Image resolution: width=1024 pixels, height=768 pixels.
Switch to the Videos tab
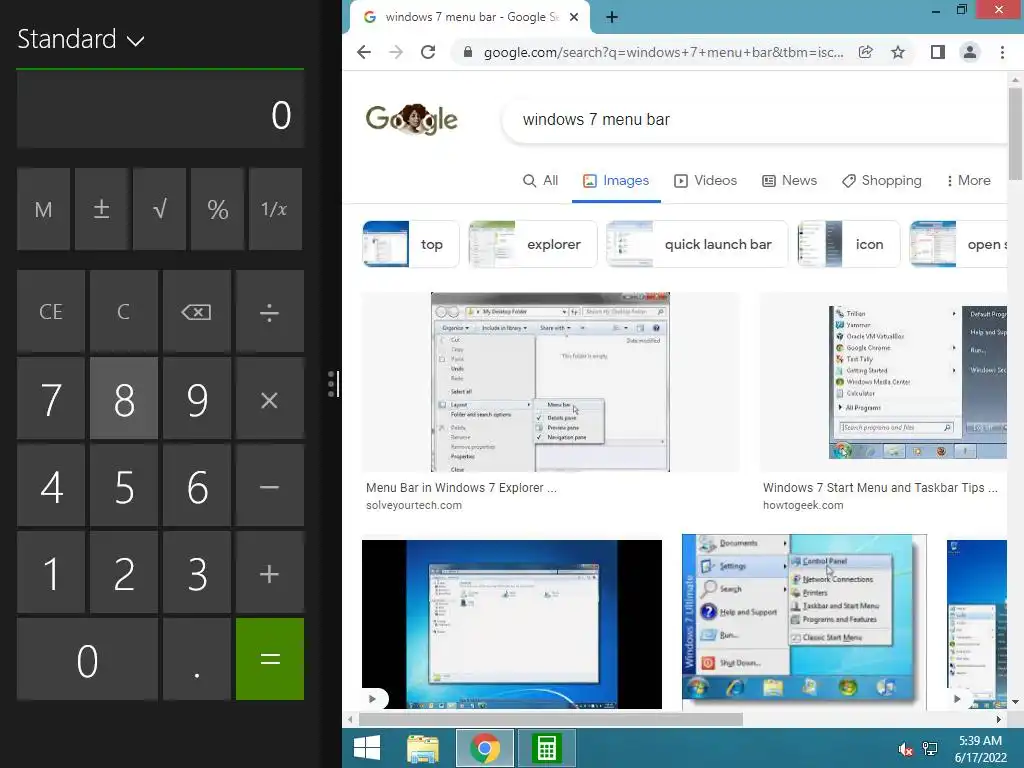[x=705, y=181]
